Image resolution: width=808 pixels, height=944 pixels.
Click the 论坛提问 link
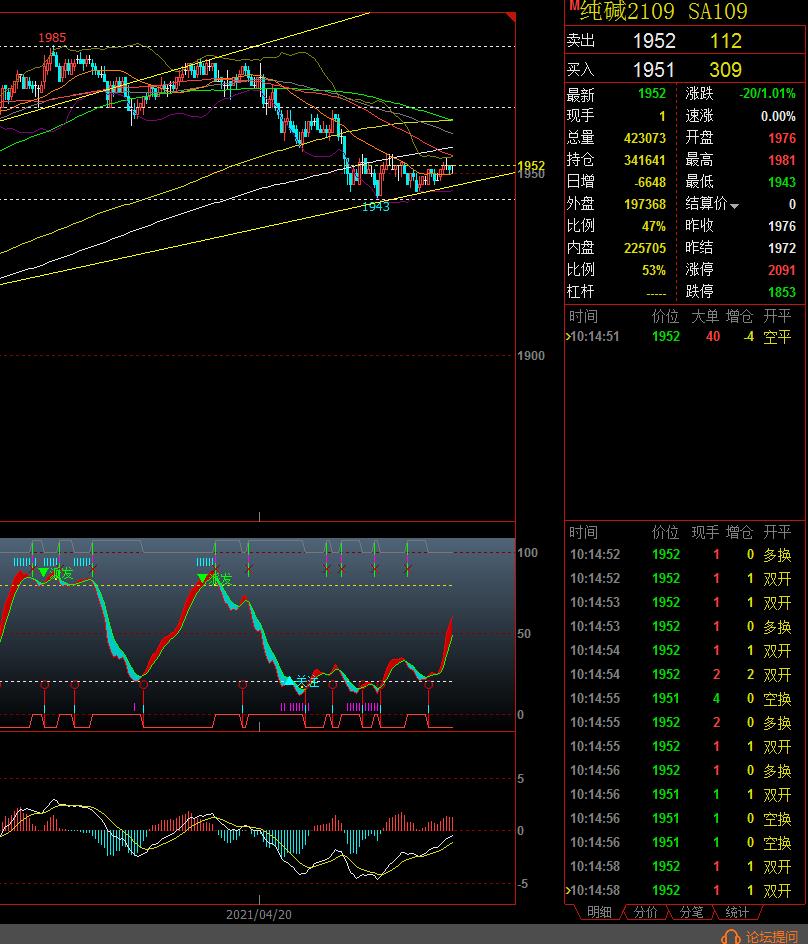tap(772, 937)
